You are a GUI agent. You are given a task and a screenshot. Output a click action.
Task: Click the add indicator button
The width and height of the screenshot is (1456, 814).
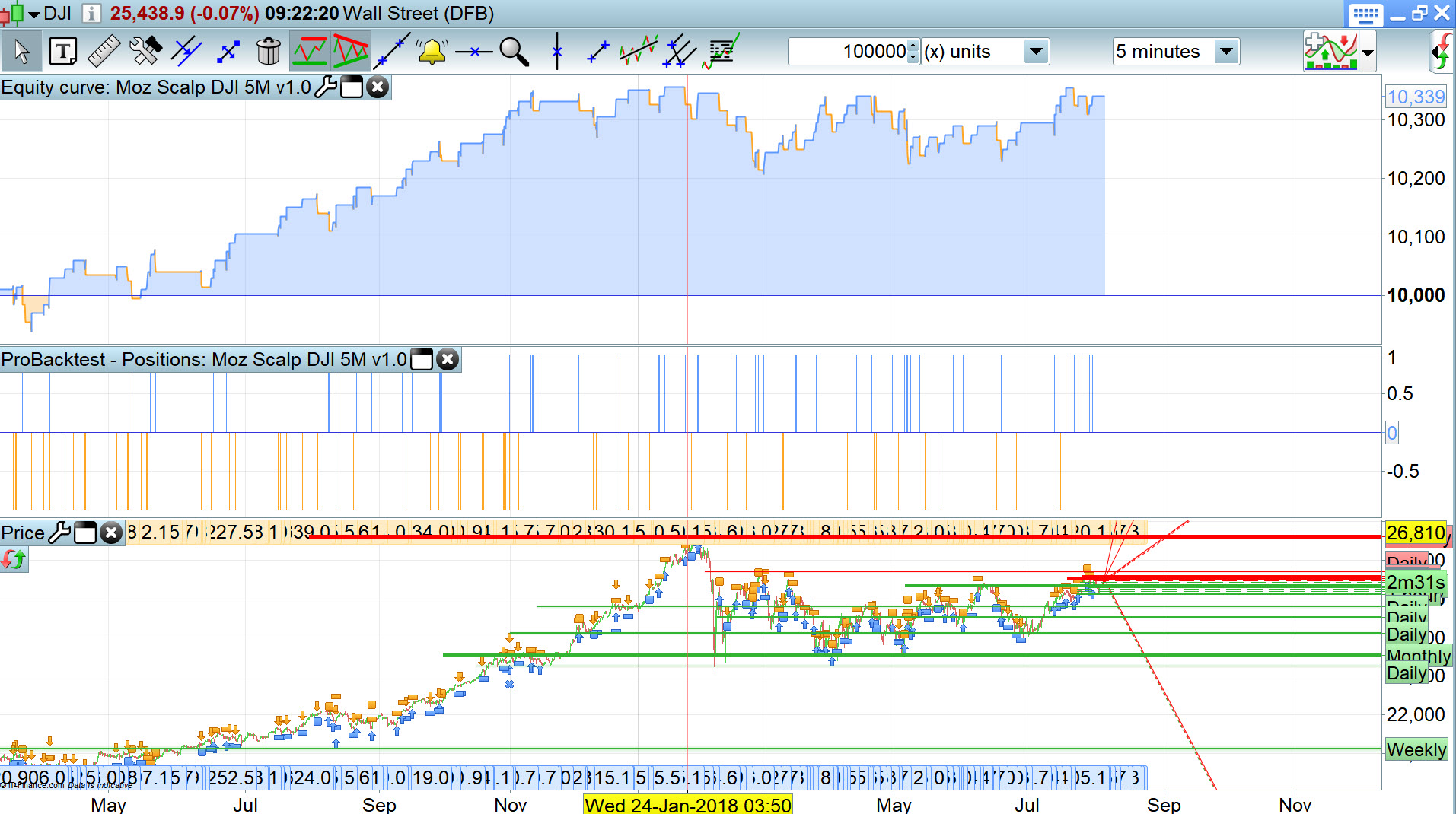pos(1330,51)
